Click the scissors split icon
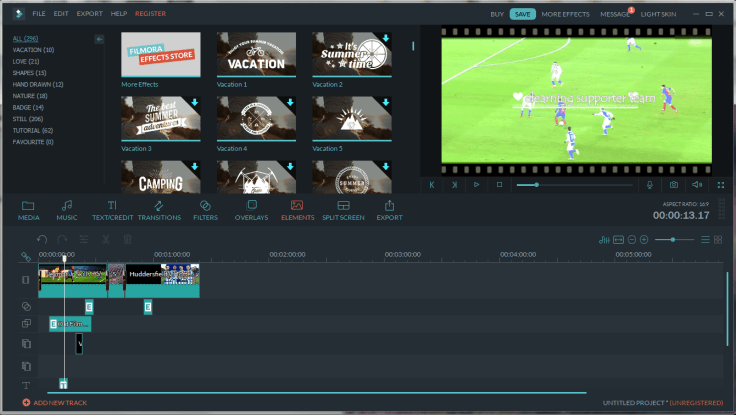Screen dimensions: 736x415 click(106, 239)
